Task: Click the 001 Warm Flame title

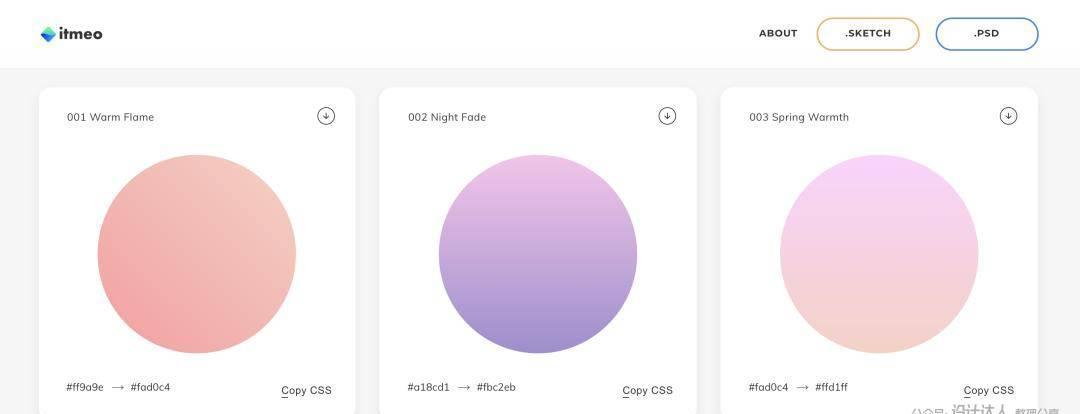Action: 110,117
